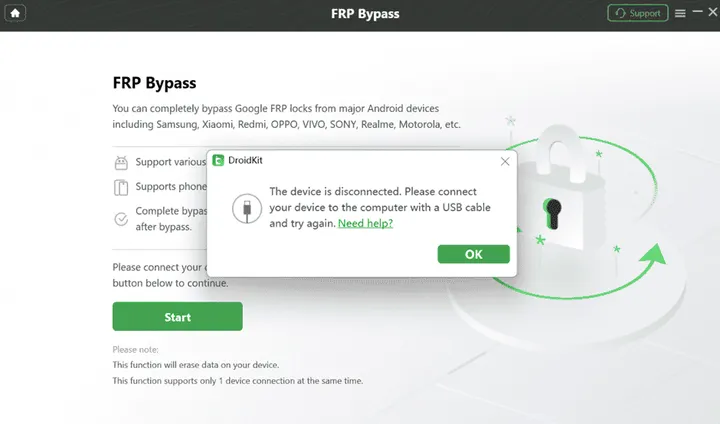Close the FRP Bypass application window
The width and height of the screenshot is (720, 424).
[713, 12]
